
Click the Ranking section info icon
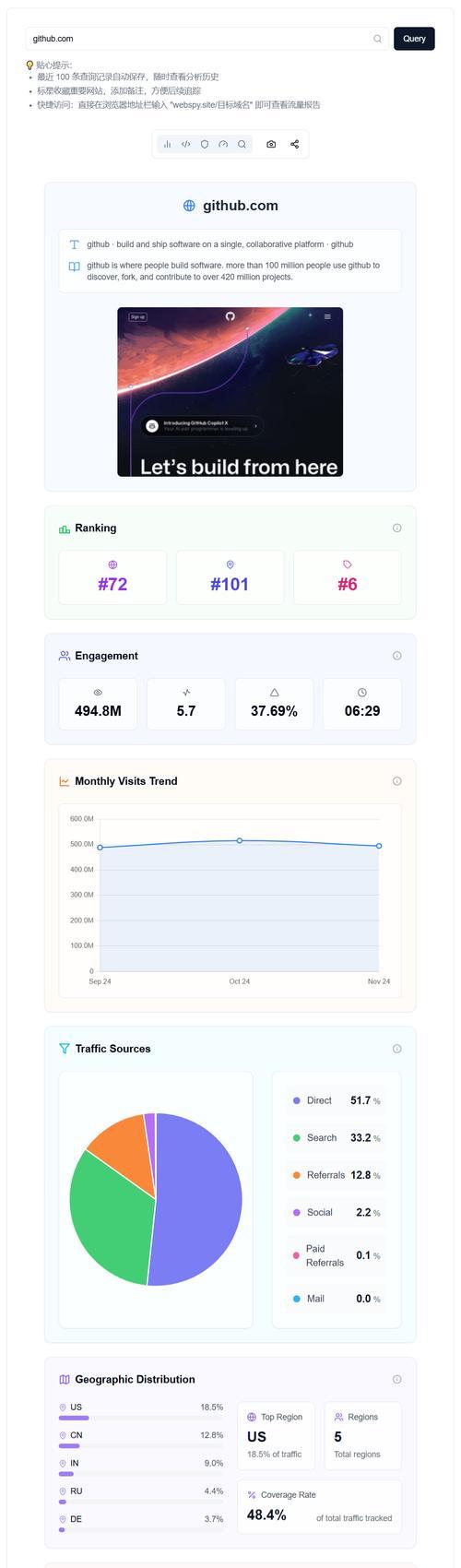pyautogui.click(x=396, y=529)
